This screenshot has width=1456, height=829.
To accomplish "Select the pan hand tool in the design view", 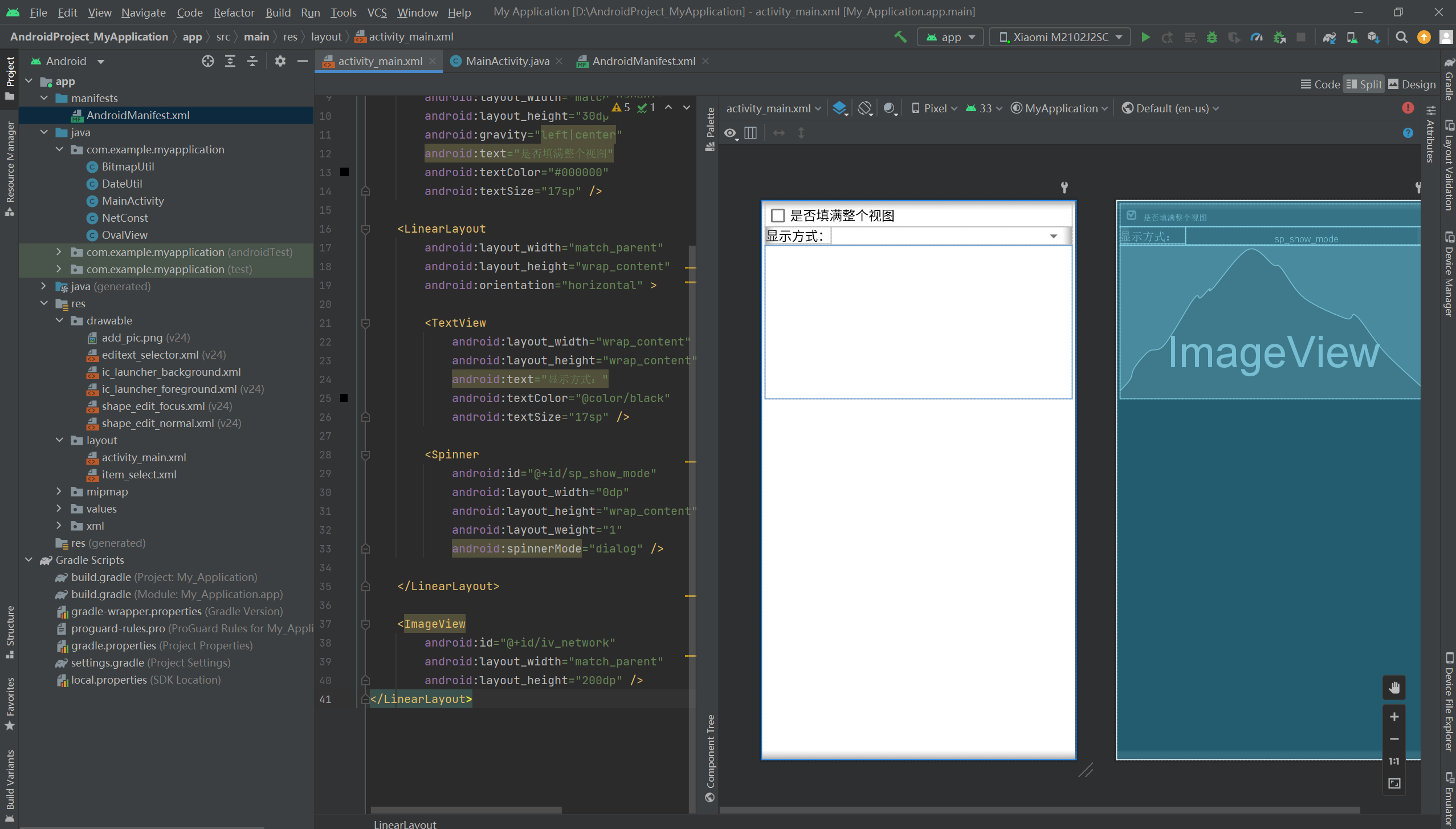I will point(1394,688).
